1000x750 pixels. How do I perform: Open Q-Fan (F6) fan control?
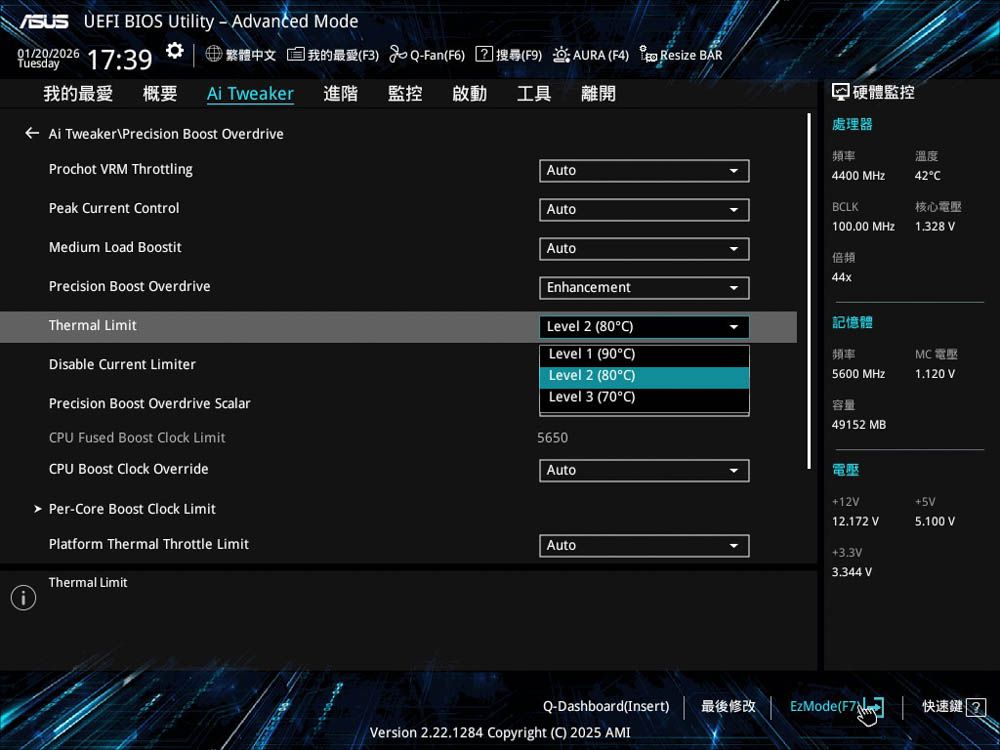coord(397,54)
